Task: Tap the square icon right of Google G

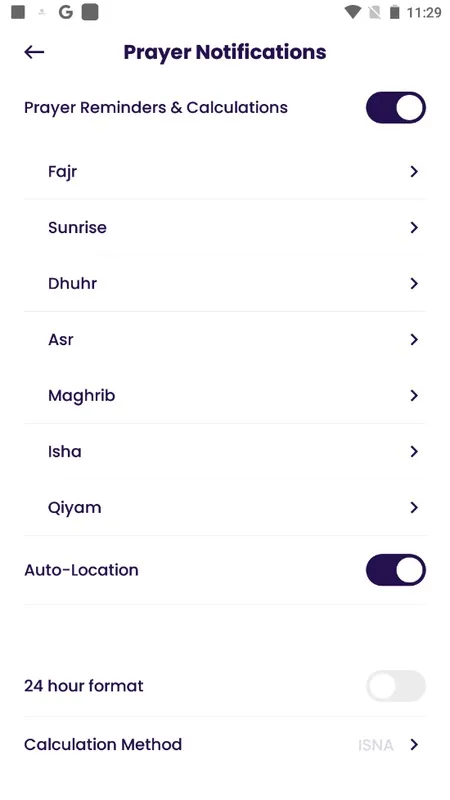Action: coord(90,12)
